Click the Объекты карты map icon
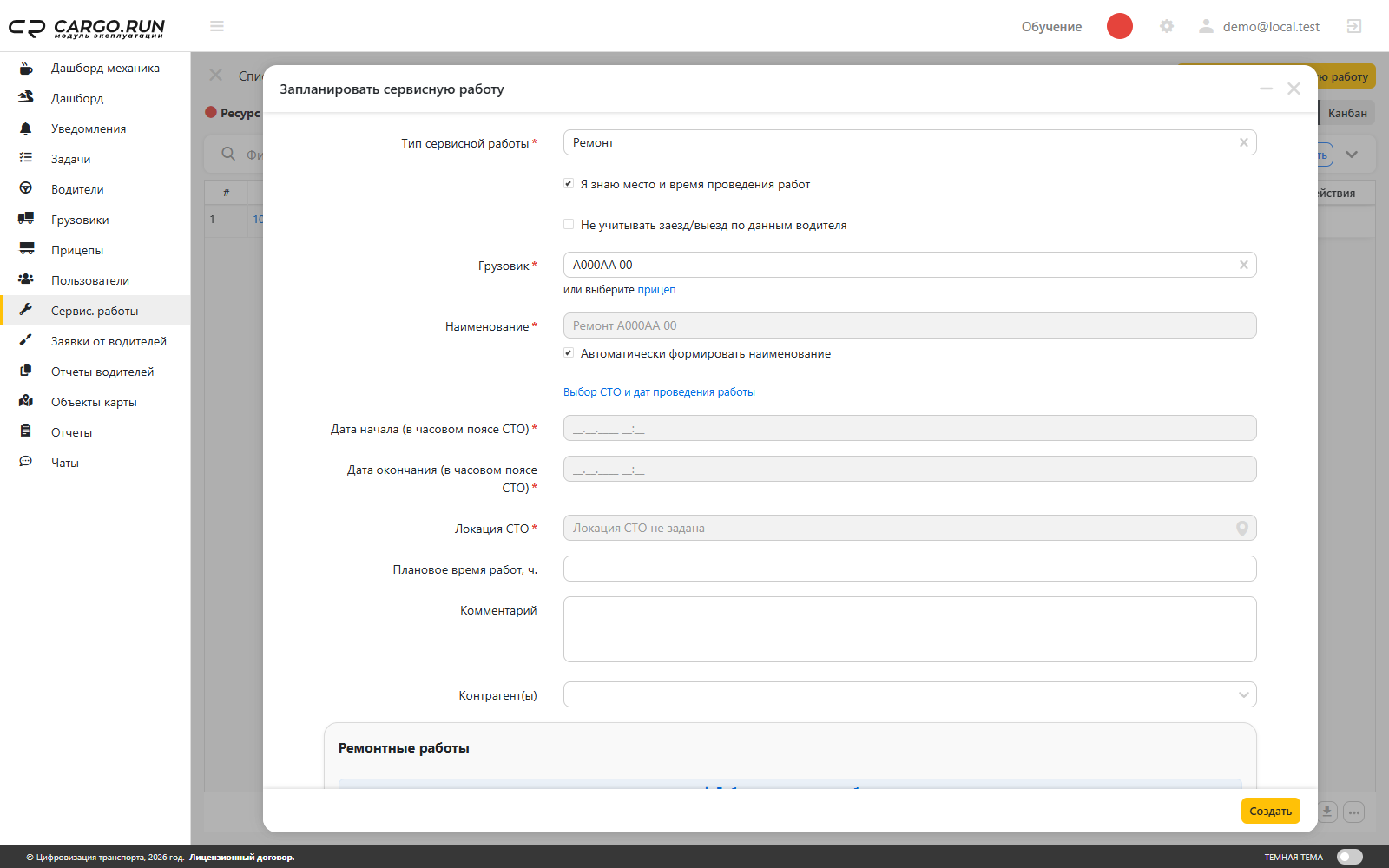 [26, 402]
